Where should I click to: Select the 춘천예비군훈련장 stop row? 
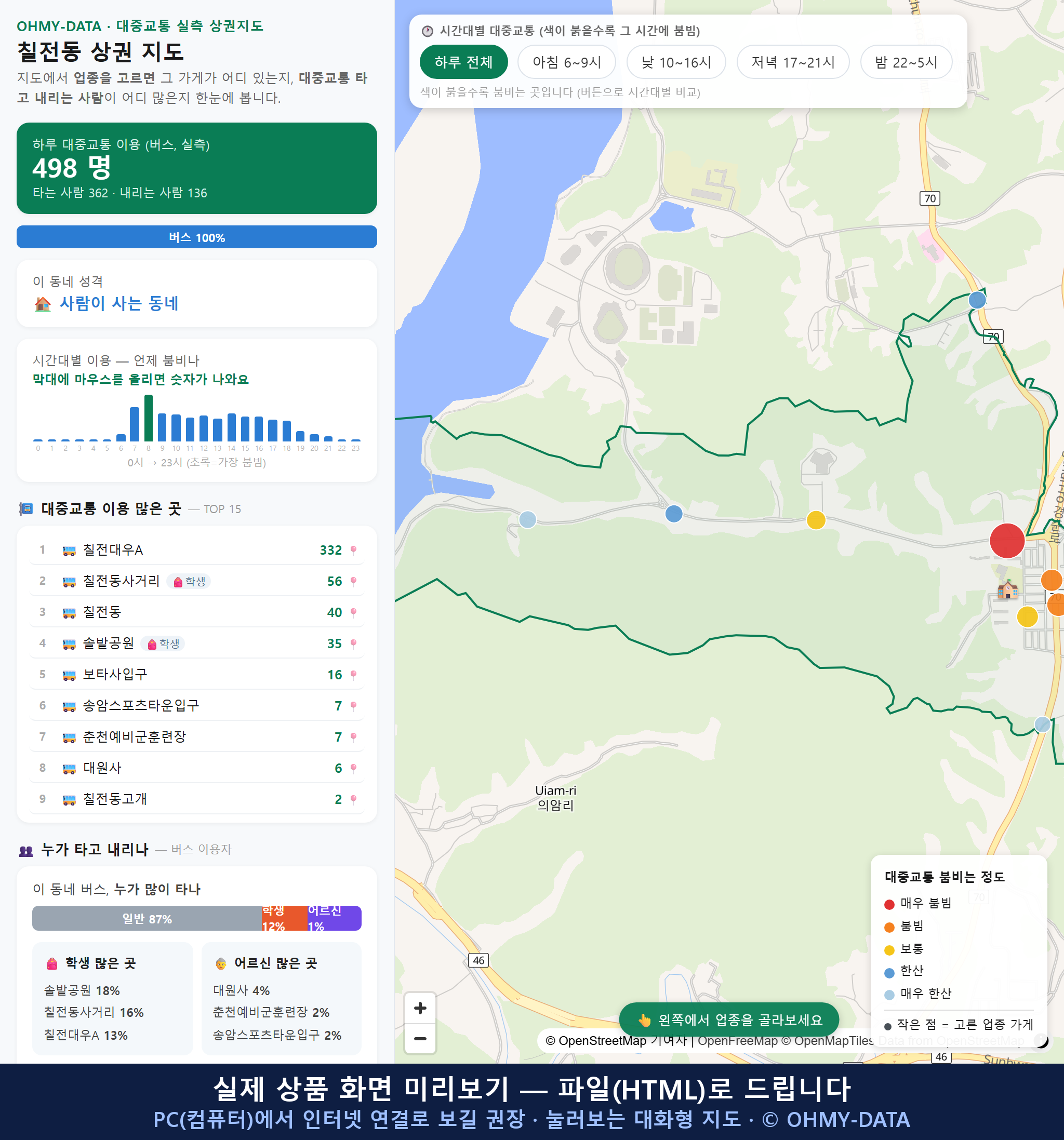coord(197,737)
